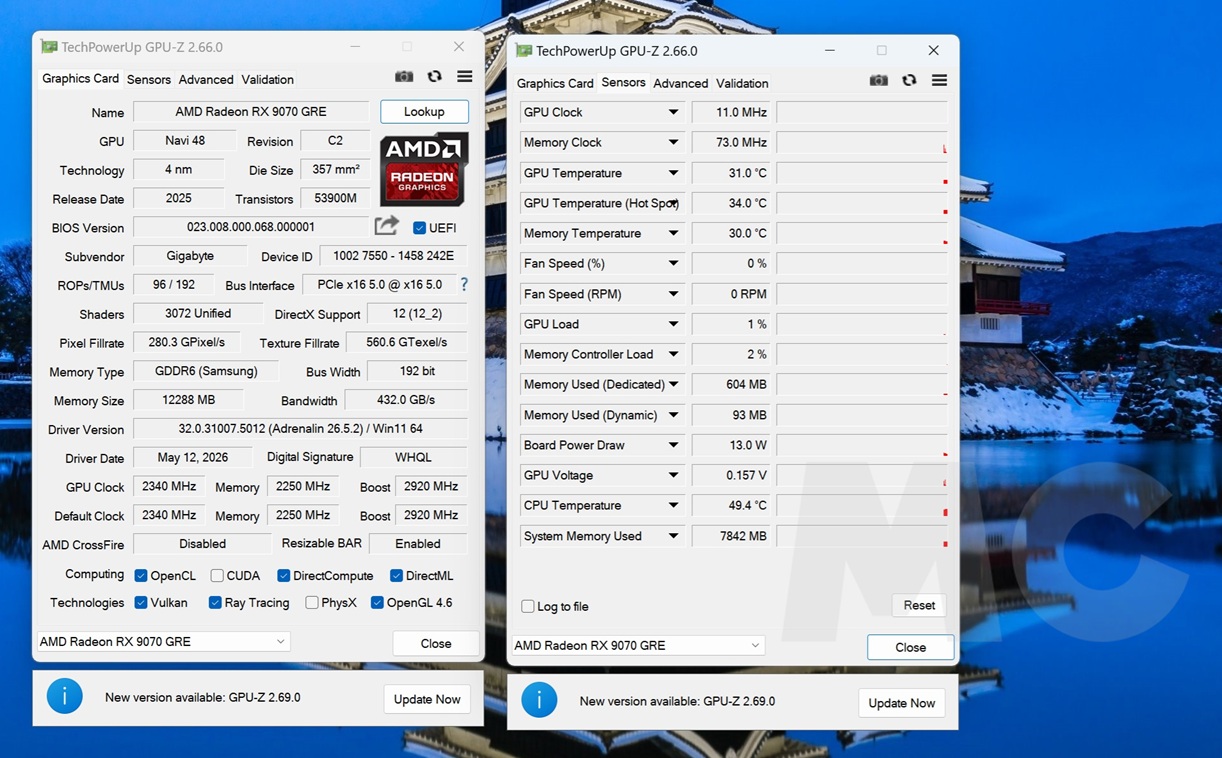Open Board Power Draw sensor dropdown
The width and height of the screenshot is (1222, 758).
click(x=673, y=445)
